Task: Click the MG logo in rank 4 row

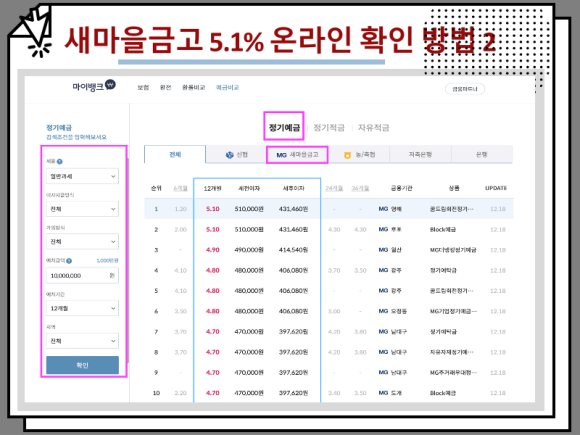Action: tap(383, 270)
